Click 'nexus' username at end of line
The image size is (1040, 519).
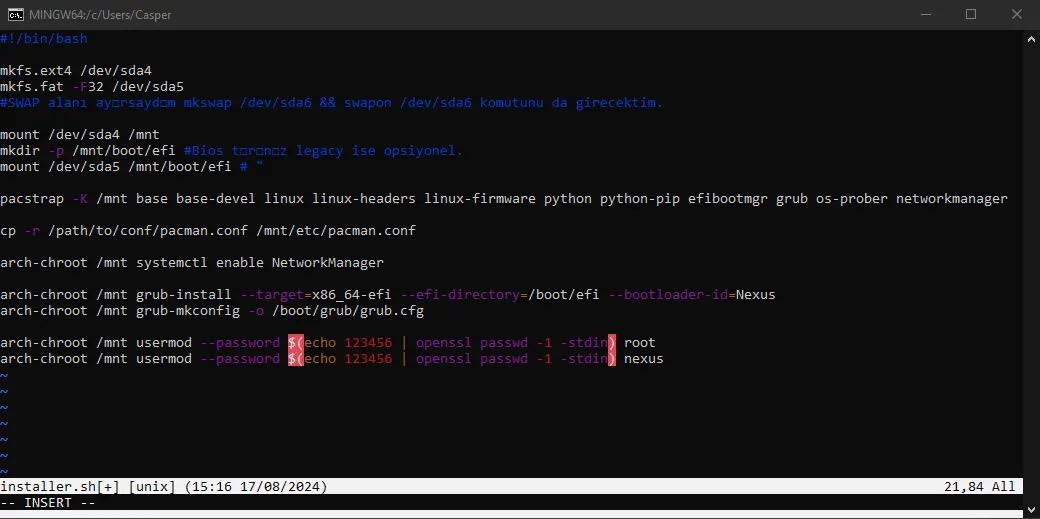tap(643, 358)
